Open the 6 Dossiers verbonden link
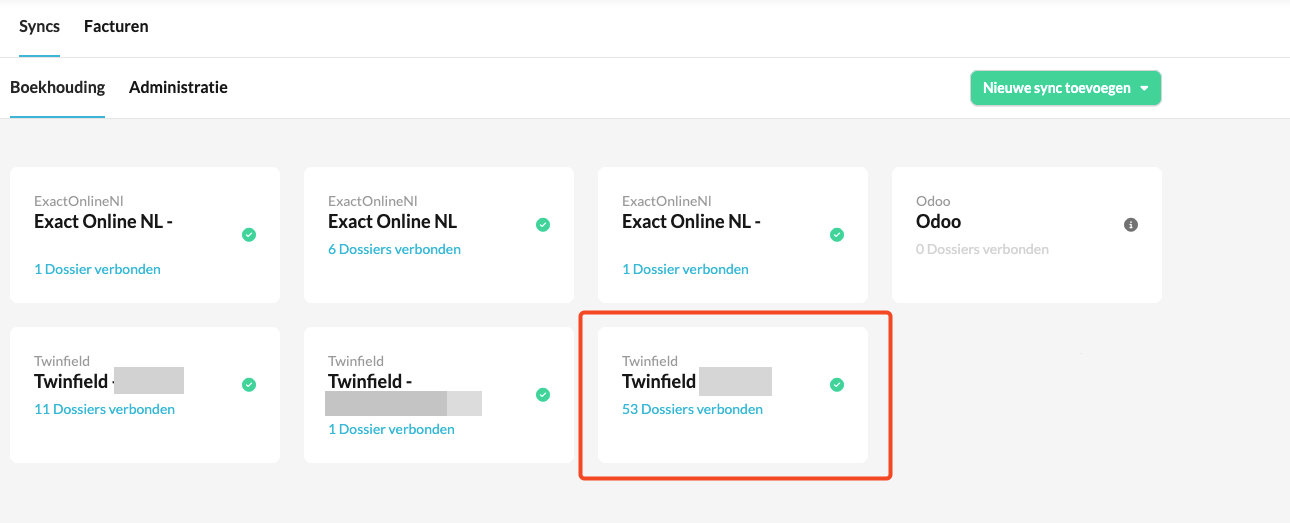This screenshot has width=1290, height=523. [x=394, y=249]
